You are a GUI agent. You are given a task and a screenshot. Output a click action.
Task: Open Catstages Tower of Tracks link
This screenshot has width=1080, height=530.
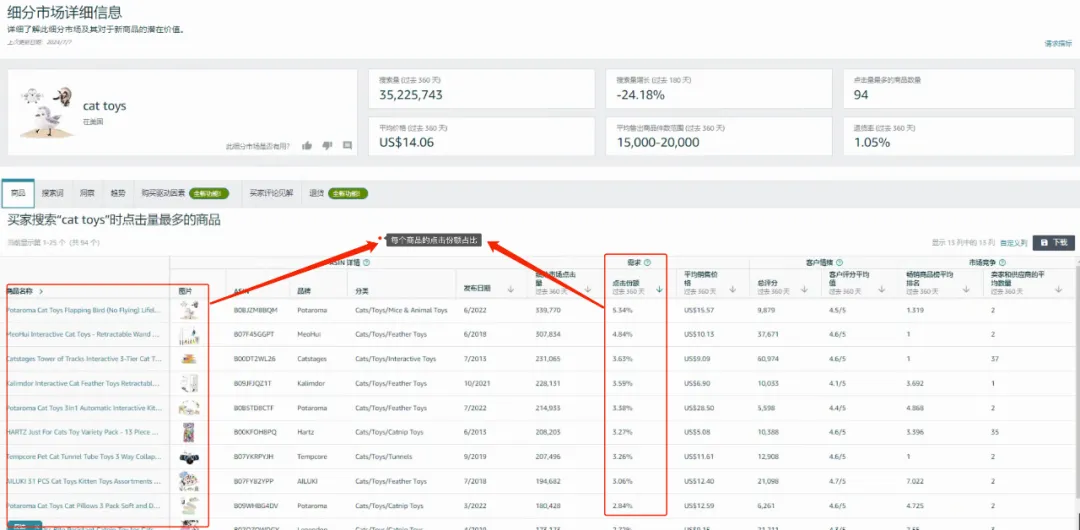coord(83,358)
